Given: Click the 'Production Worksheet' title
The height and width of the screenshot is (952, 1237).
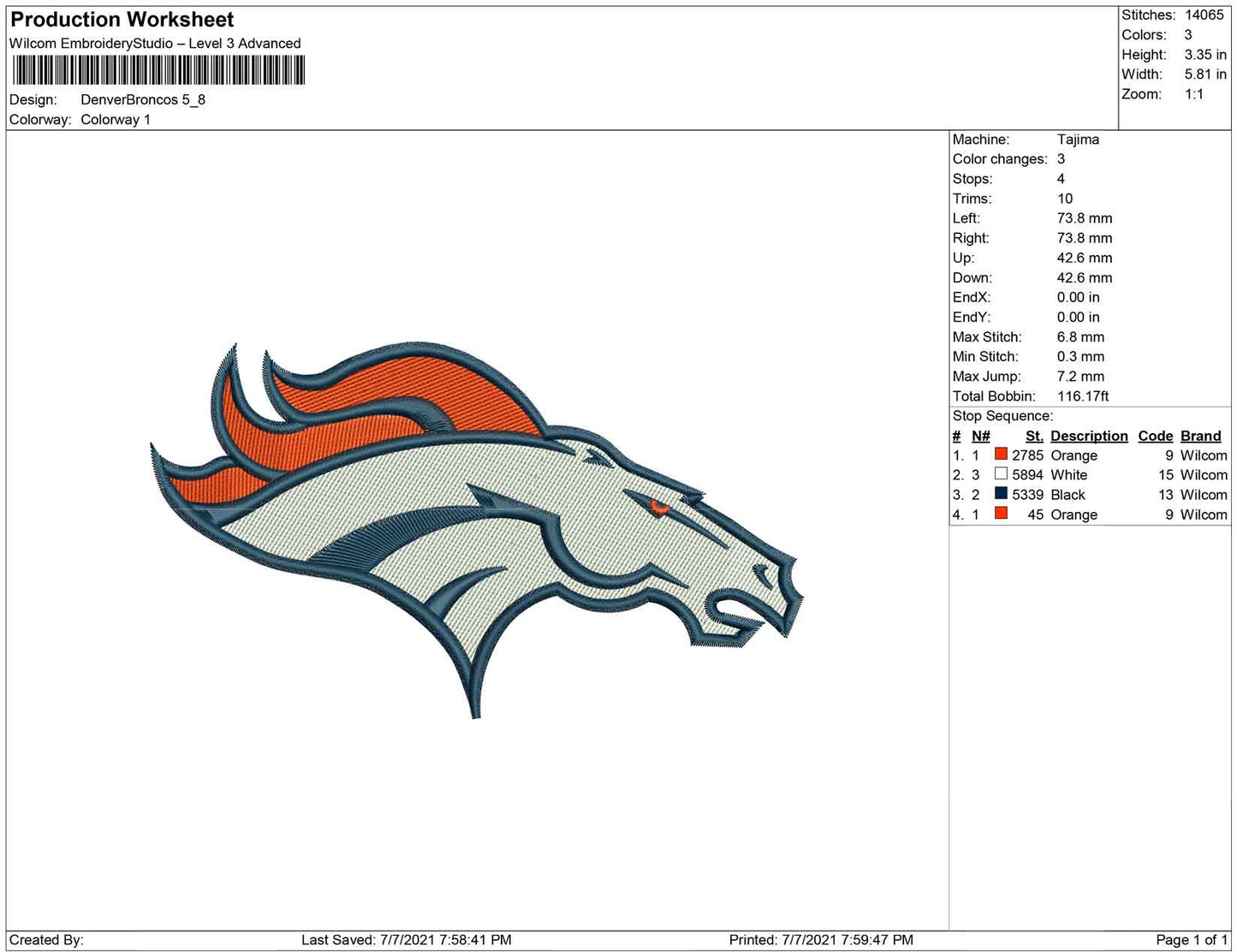Looking at the screenshot, I should point(122,19).
